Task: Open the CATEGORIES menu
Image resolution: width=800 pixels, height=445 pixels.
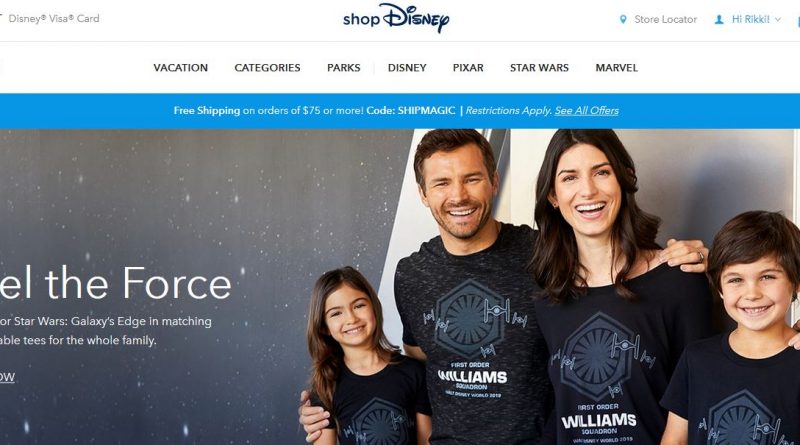Action: click(x=267, y=67)
